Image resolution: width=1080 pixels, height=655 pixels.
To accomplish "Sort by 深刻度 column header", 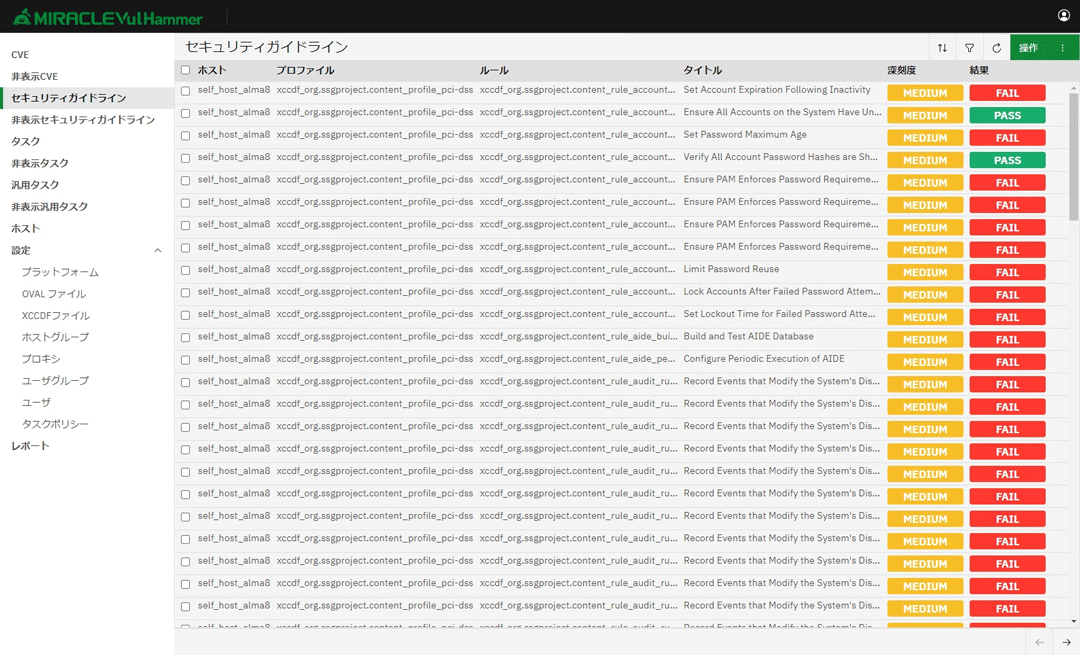I will coord(901,71).
